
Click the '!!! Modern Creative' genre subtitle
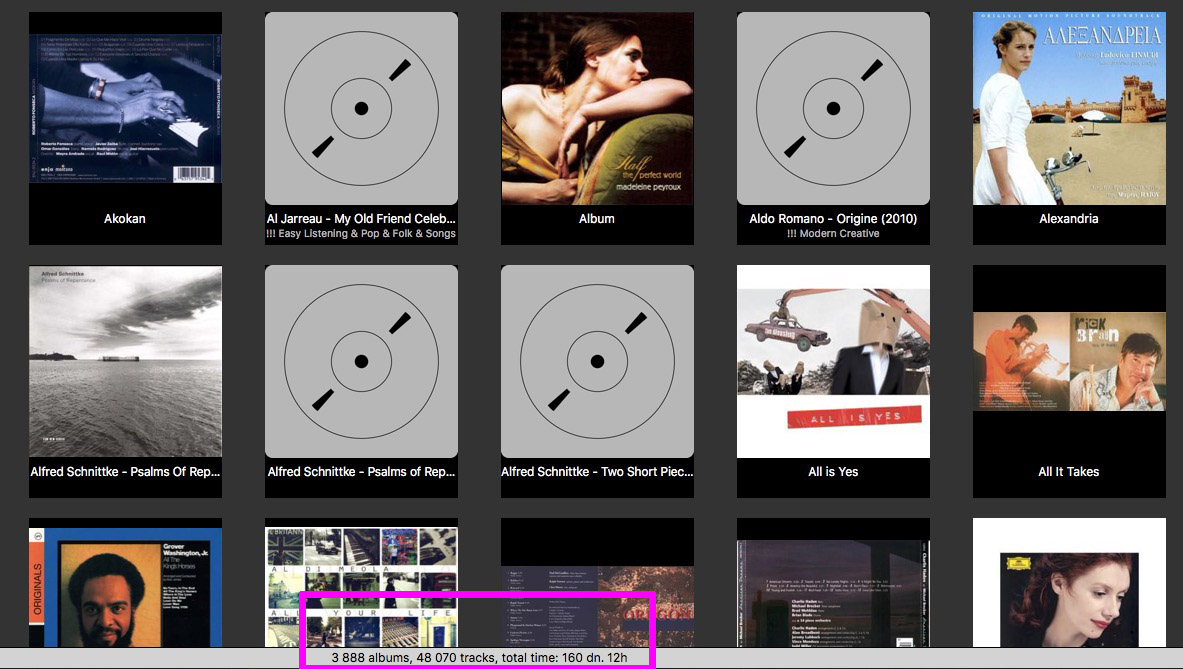(x=833, y=234)
